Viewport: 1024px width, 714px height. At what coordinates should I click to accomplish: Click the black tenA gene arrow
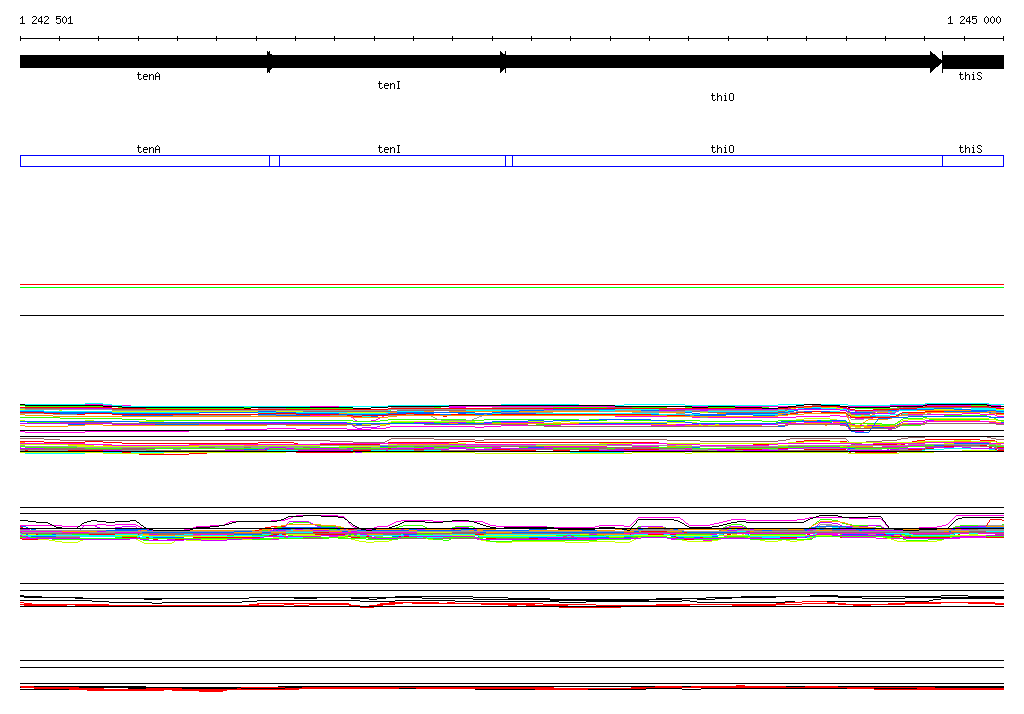click(143, 62)
